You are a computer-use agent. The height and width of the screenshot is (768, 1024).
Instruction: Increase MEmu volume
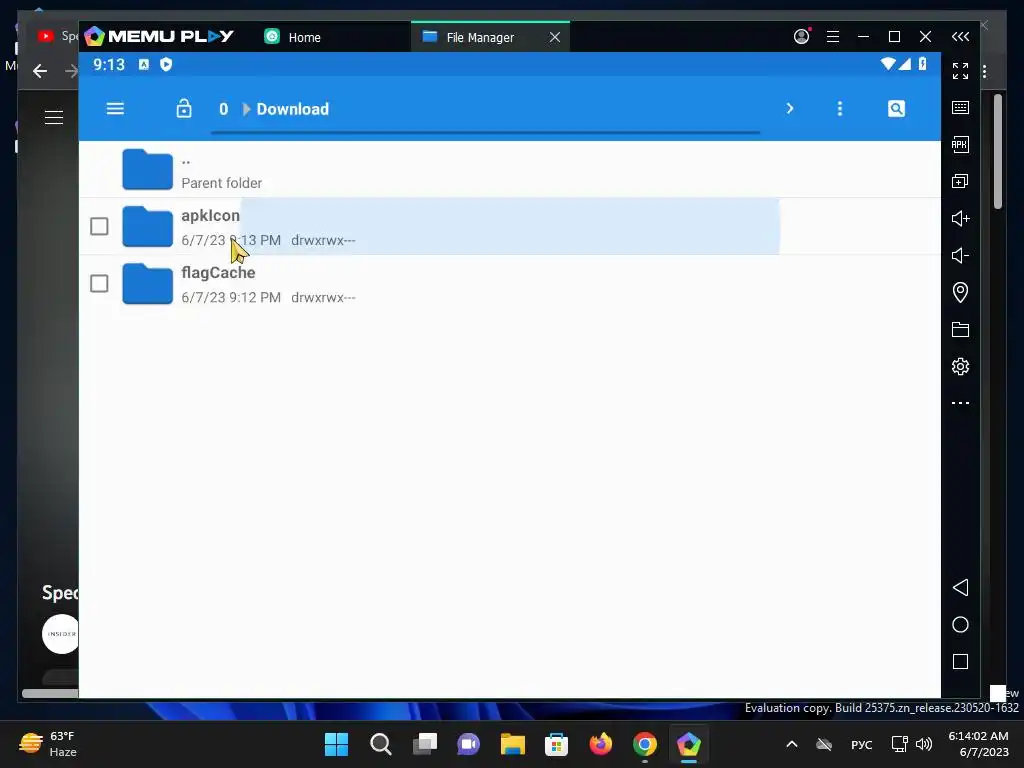click(x=960, y=218)
